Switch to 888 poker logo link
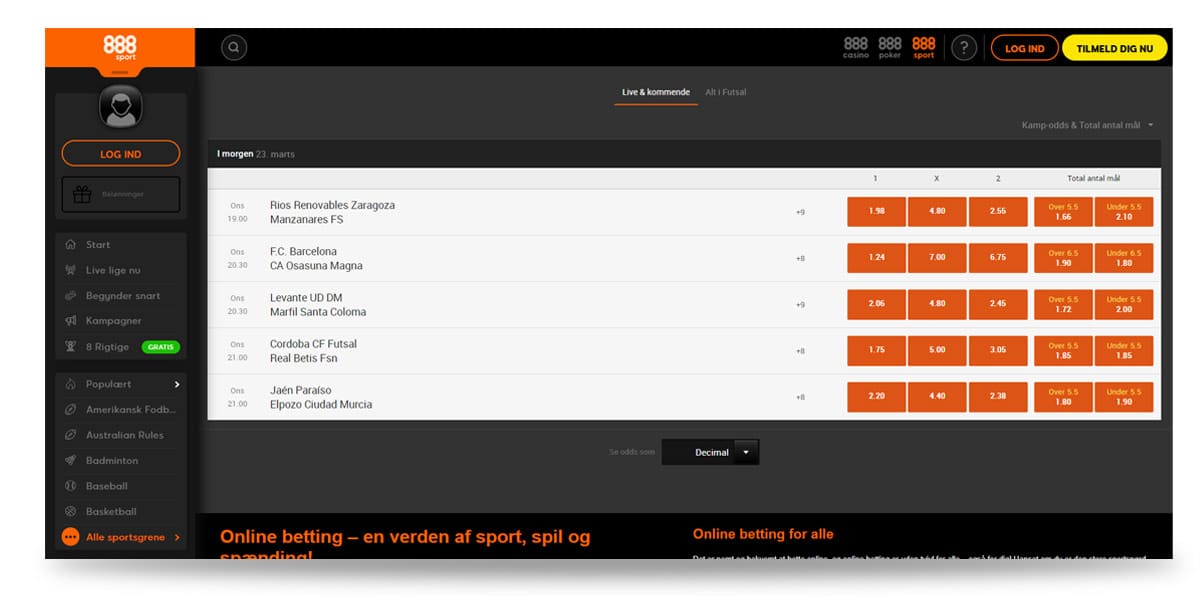The width and height of the screenshot is (1200, 596). [x=890, y=48]
